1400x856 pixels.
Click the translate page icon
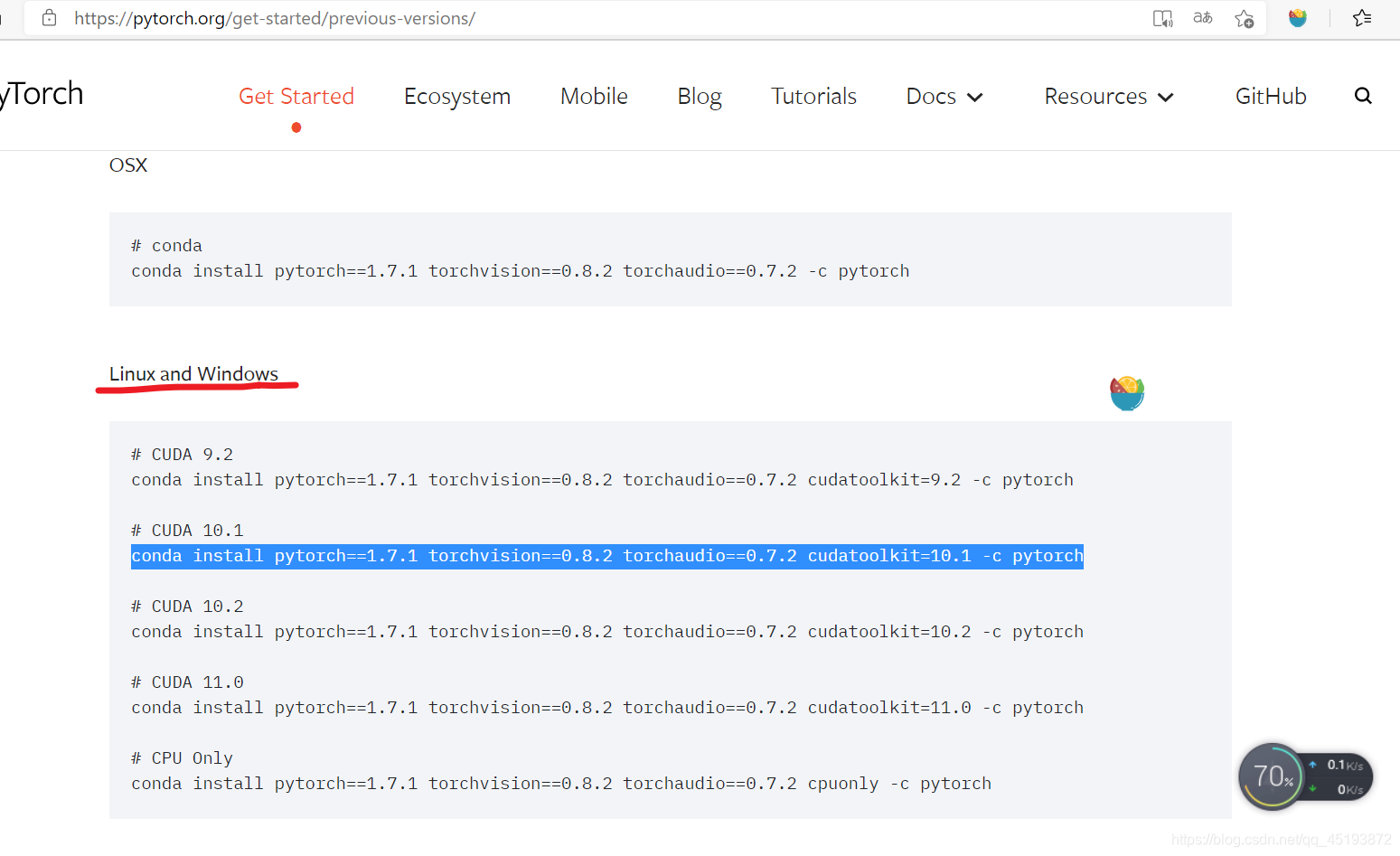[x=1203, y=18]
